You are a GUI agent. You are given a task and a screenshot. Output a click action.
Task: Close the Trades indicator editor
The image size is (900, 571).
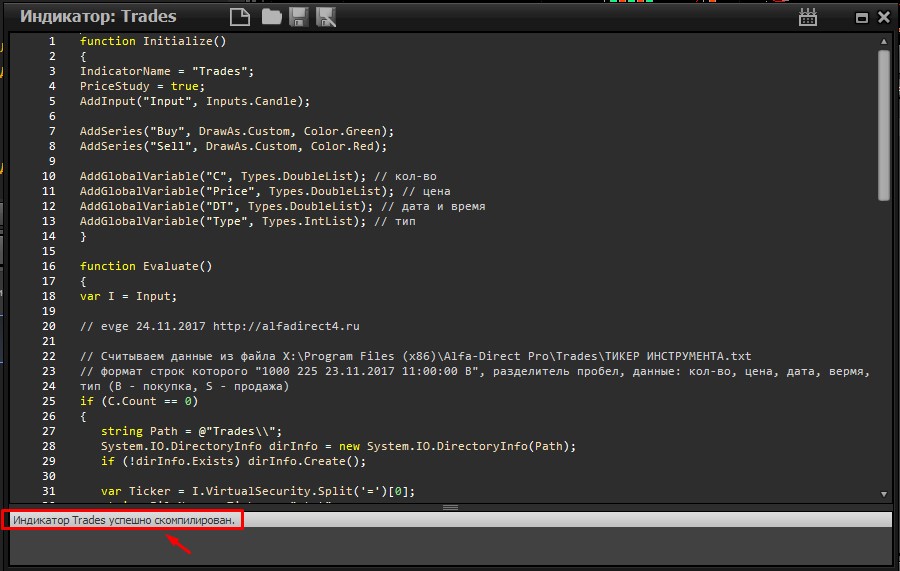pyautogui.click(x=884, y=17)
